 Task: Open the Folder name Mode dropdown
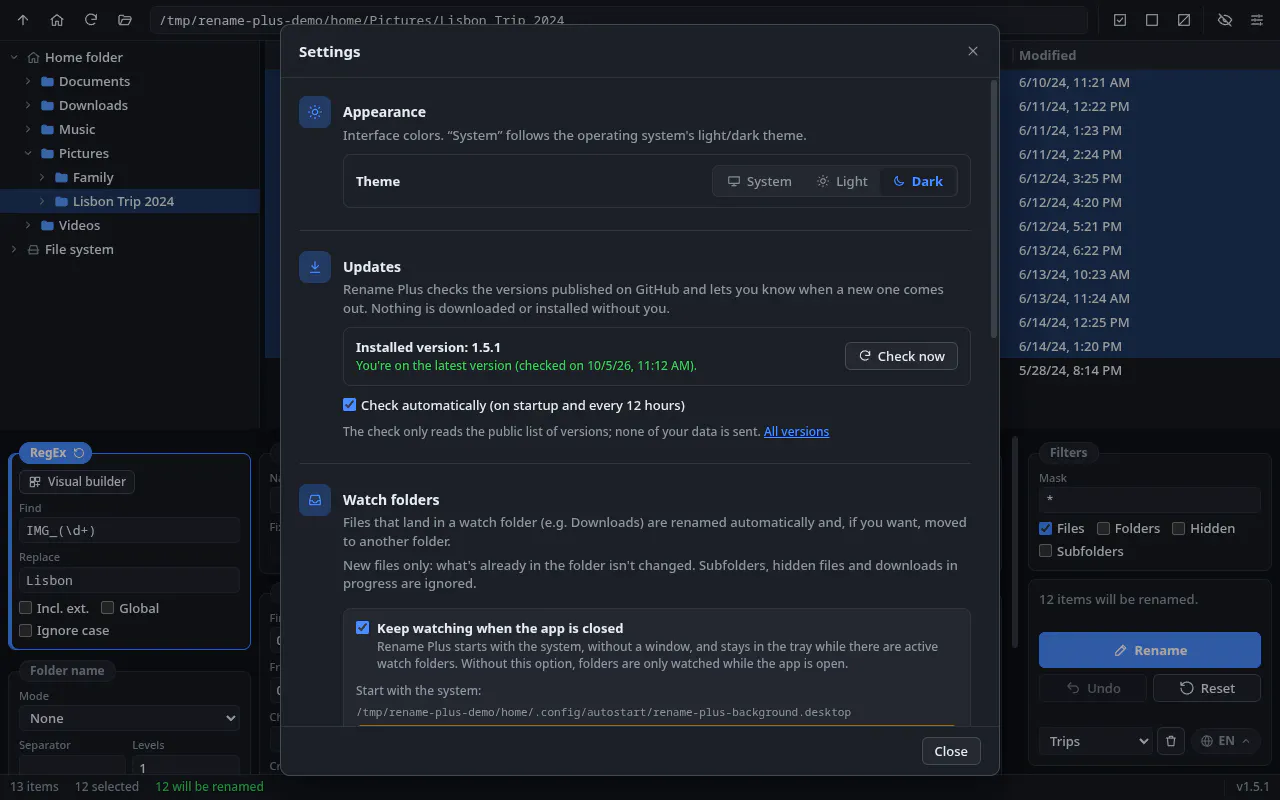130,718
